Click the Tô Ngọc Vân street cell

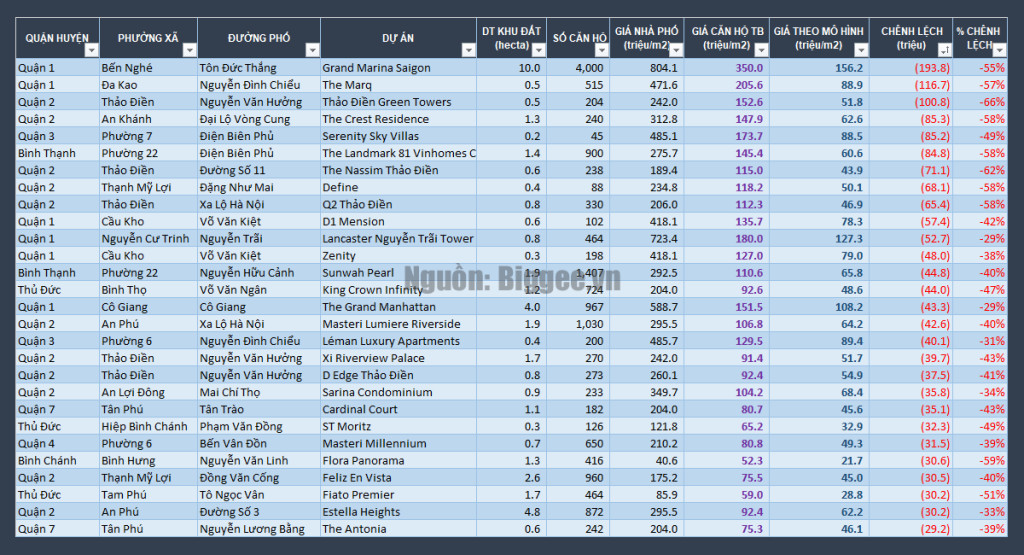tap(259, 494)
